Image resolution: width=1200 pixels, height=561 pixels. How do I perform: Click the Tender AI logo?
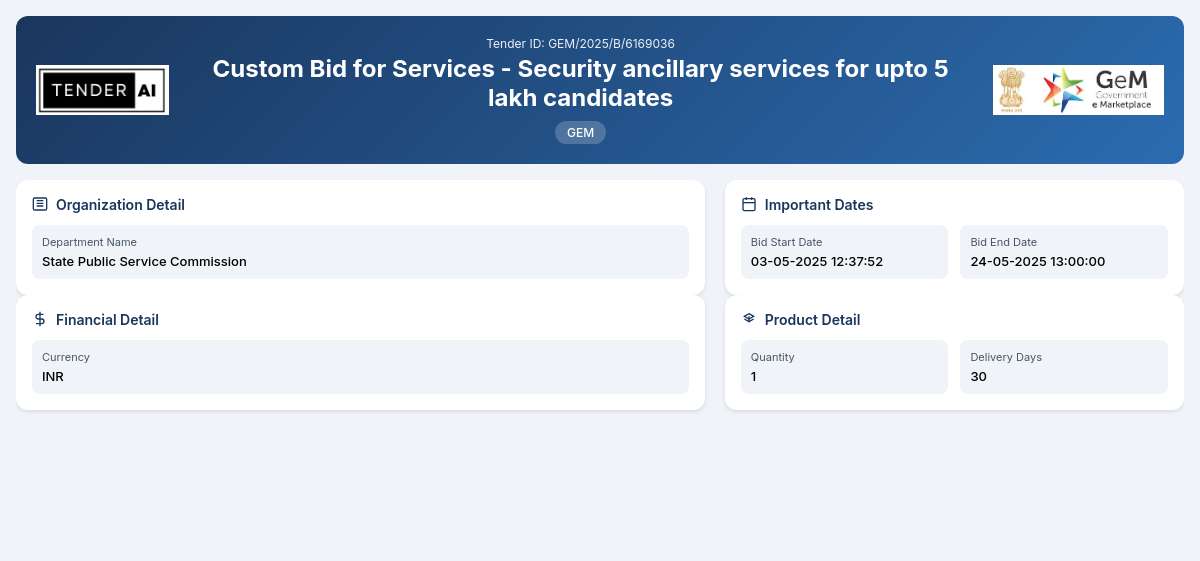tap(102, 90)
